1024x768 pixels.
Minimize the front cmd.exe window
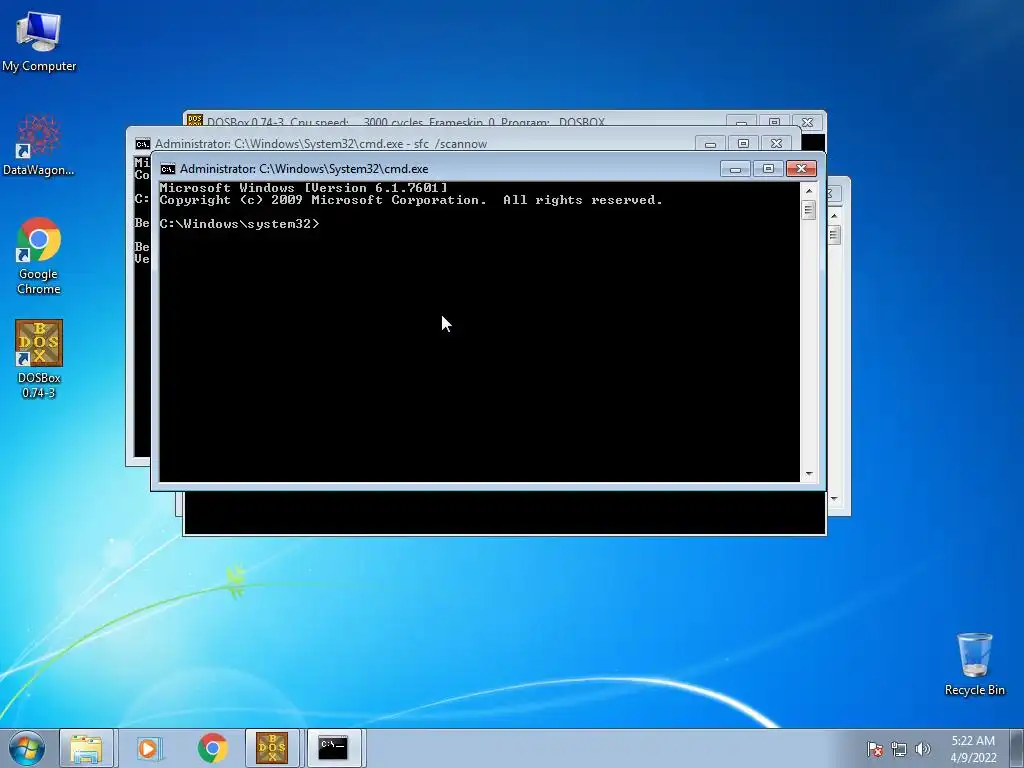pyautogui.click(x=735, y=169)
